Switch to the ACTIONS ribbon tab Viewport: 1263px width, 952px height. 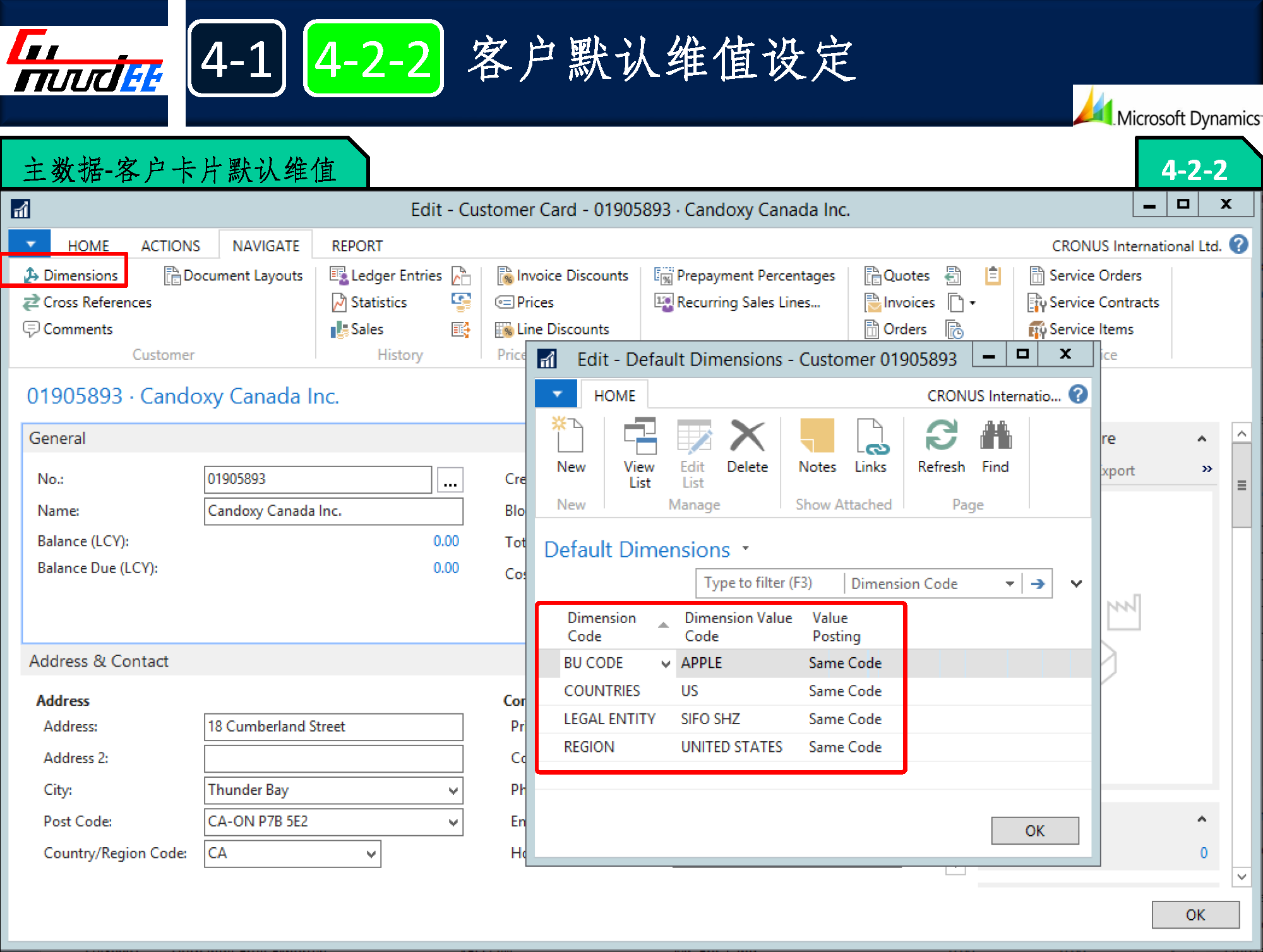click(171, 246)
